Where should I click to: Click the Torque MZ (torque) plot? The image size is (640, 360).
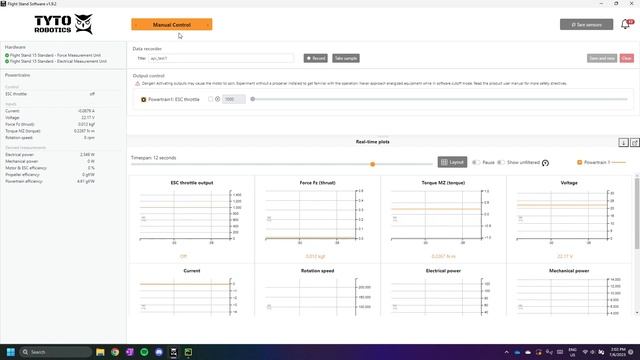point(443,219)
